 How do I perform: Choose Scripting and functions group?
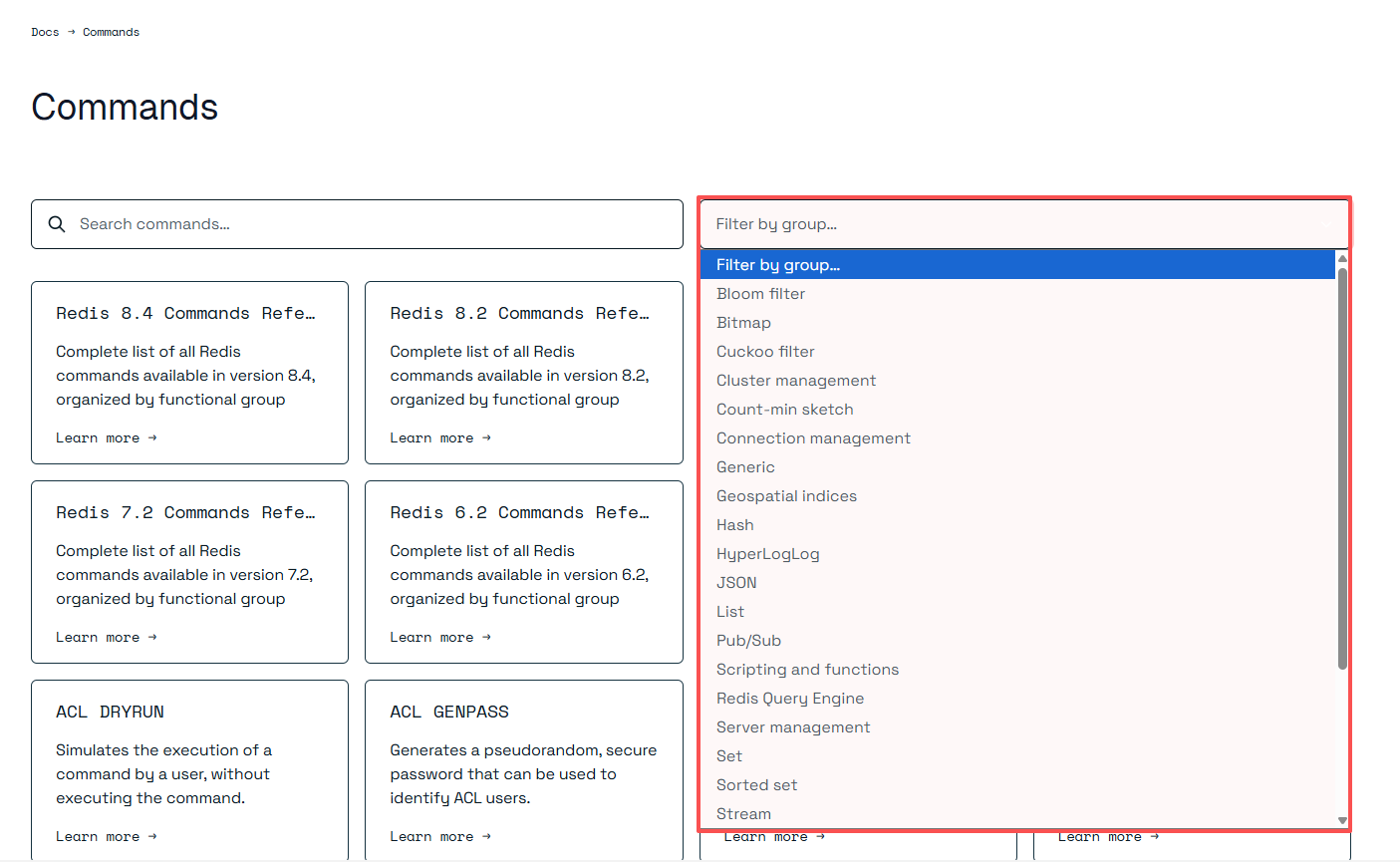point(1017,670)
